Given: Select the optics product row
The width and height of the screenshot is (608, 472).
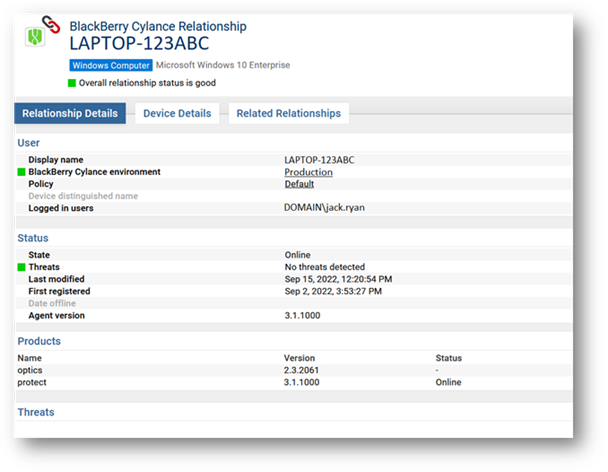Looking at the screenshot, I should pos(30,369).
